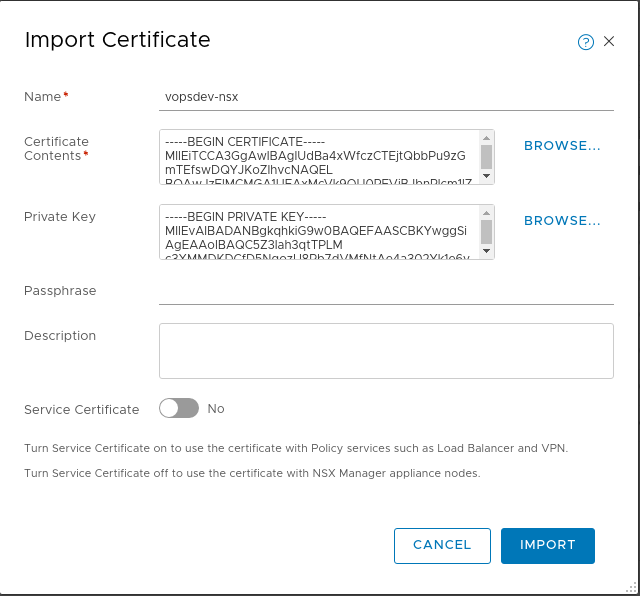Browse for a private key file
Image resolution: width=640 pixels, height=596 pixels.
pos(562,221)
